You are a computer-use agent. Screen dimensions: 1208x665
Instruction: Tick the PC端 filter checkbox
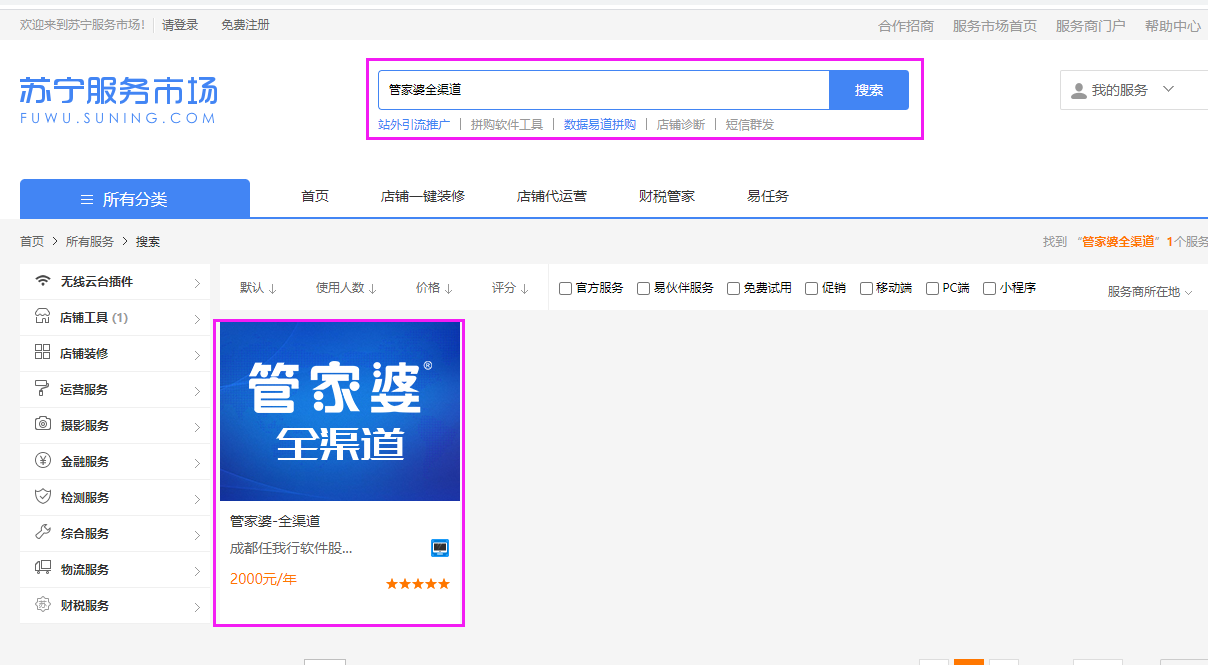point(932,288)
